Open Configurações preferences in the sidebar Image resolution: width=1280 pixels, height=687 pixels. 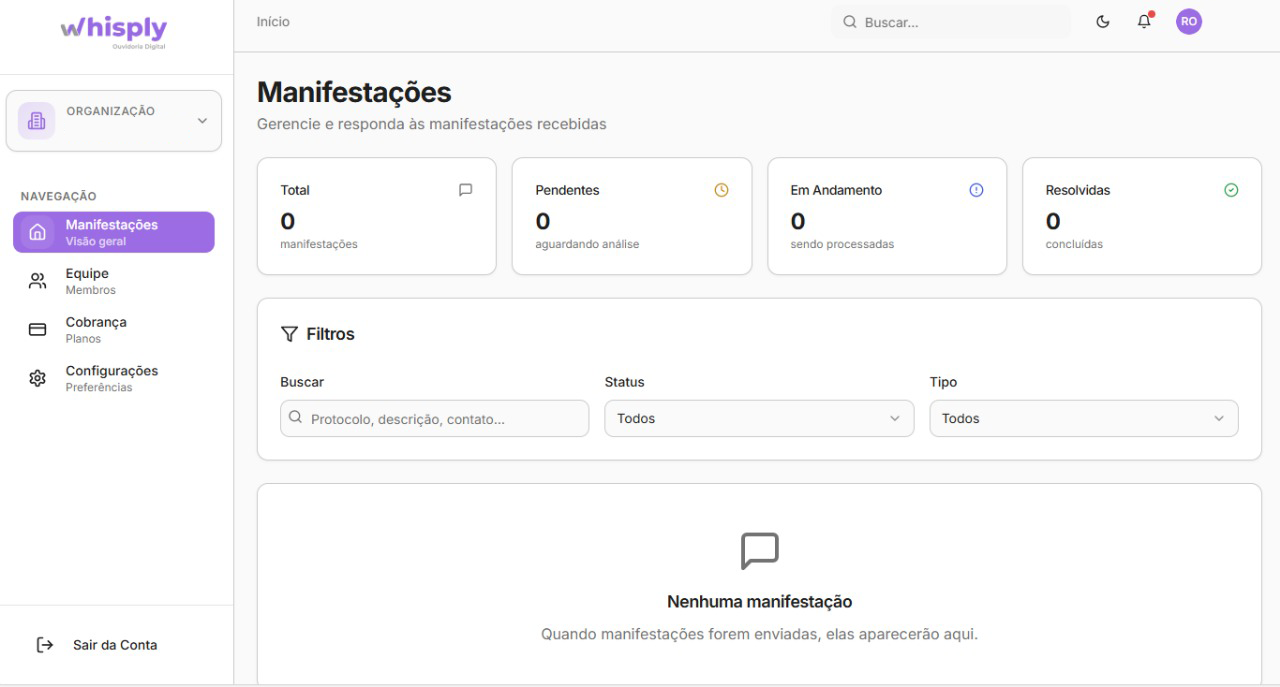pos(113,378)
